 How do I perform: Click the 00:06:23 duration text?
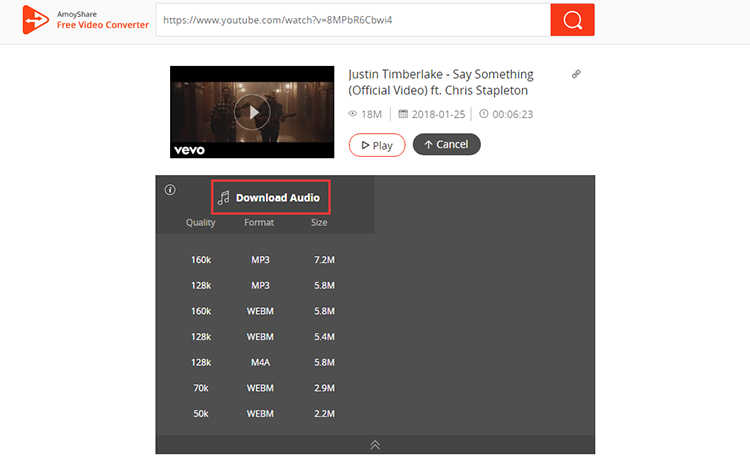[x=512, y=114]
